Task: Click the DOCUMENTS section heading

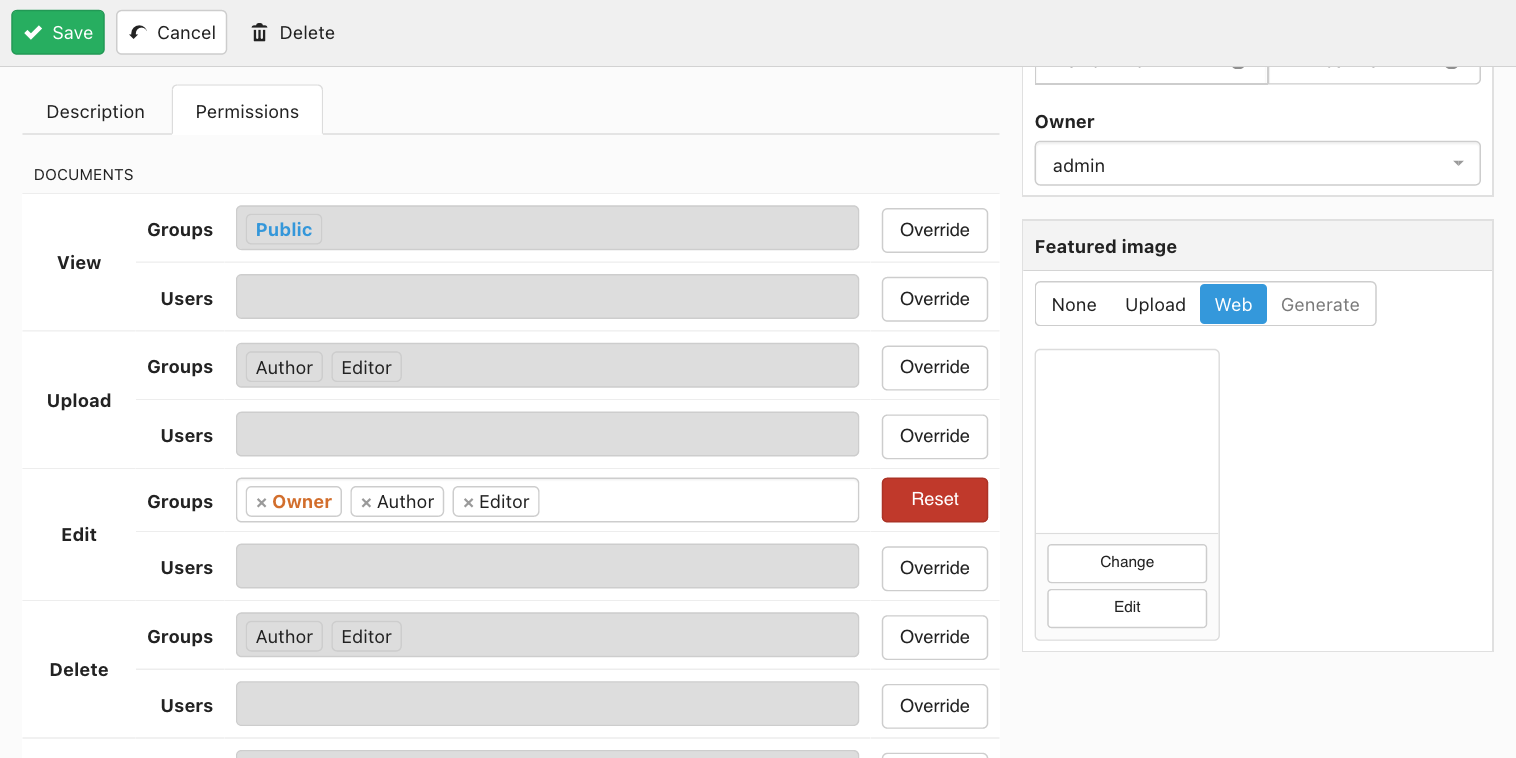Action: pos(84,175)
